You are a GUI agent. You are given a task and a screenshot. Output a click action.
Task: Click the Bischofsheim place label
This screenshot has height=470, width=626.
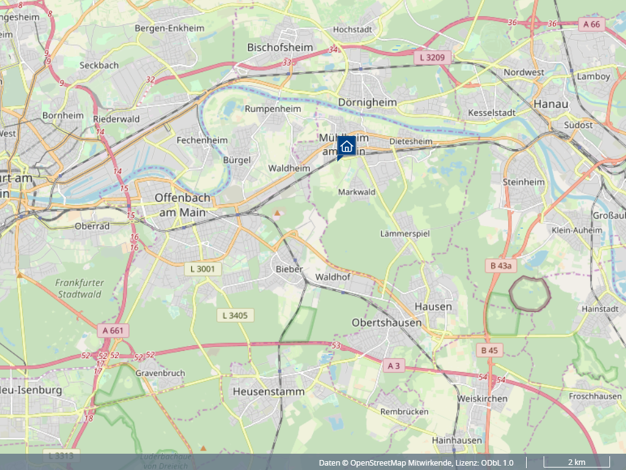click(x=280, y=47)
